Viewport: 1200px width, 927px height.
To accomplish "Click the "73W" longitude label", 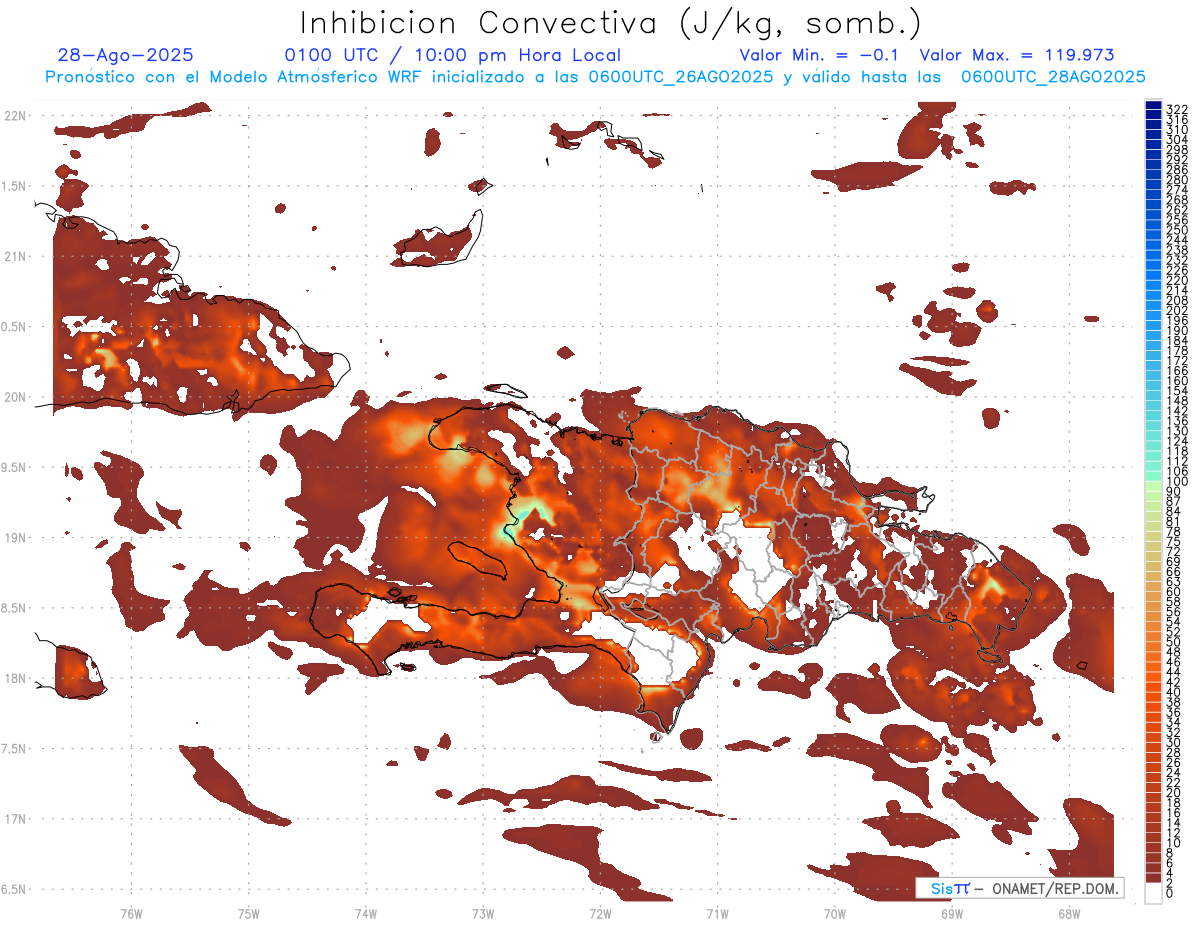I will (x=483, y=913).
